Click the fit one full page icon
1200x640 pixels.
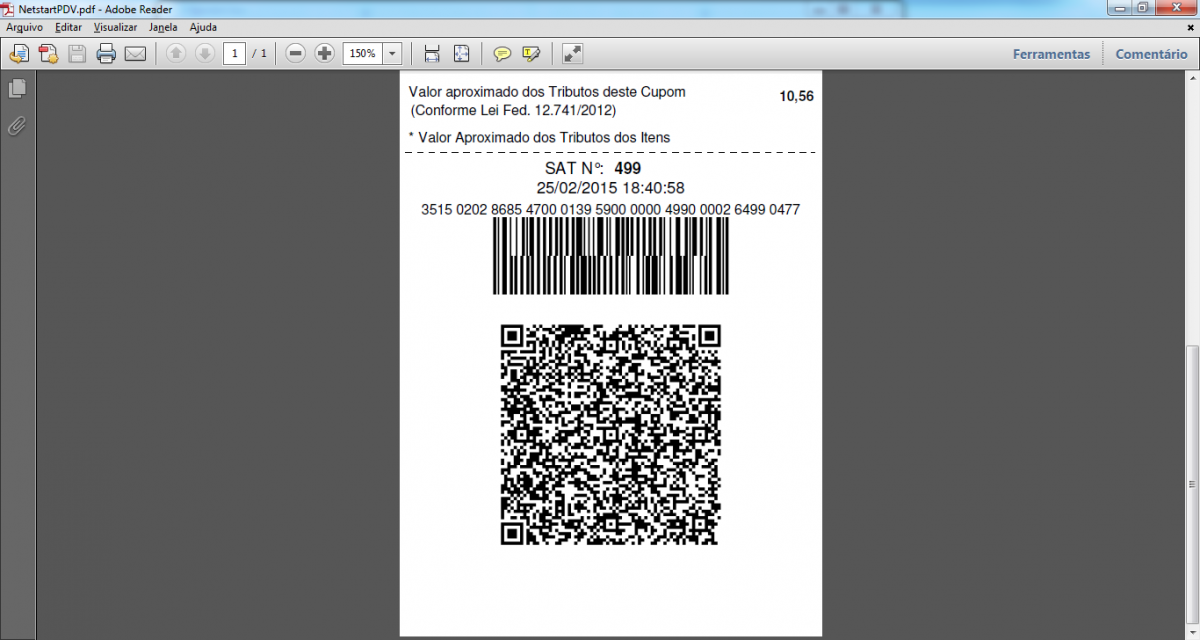[x=461, y=54]
